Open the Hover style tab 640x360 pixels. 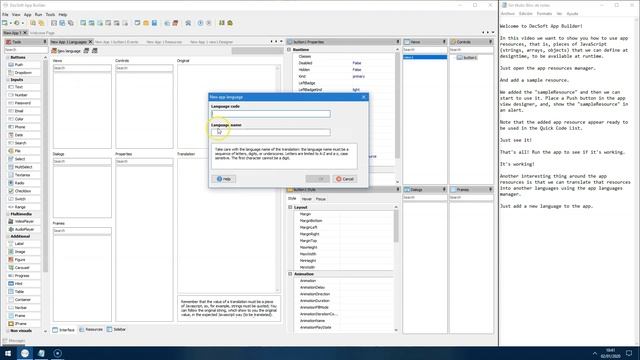click(x=307, y=199)
